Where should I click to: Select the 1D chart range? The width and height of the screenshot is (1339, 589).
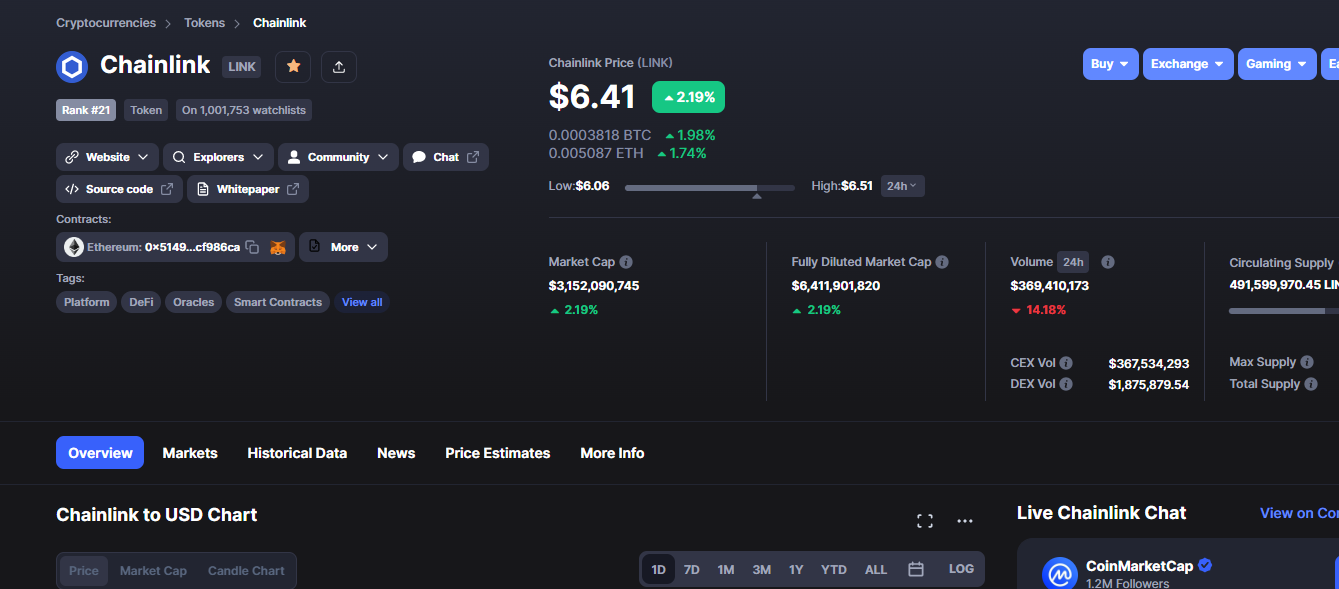[x=659, y=570]
